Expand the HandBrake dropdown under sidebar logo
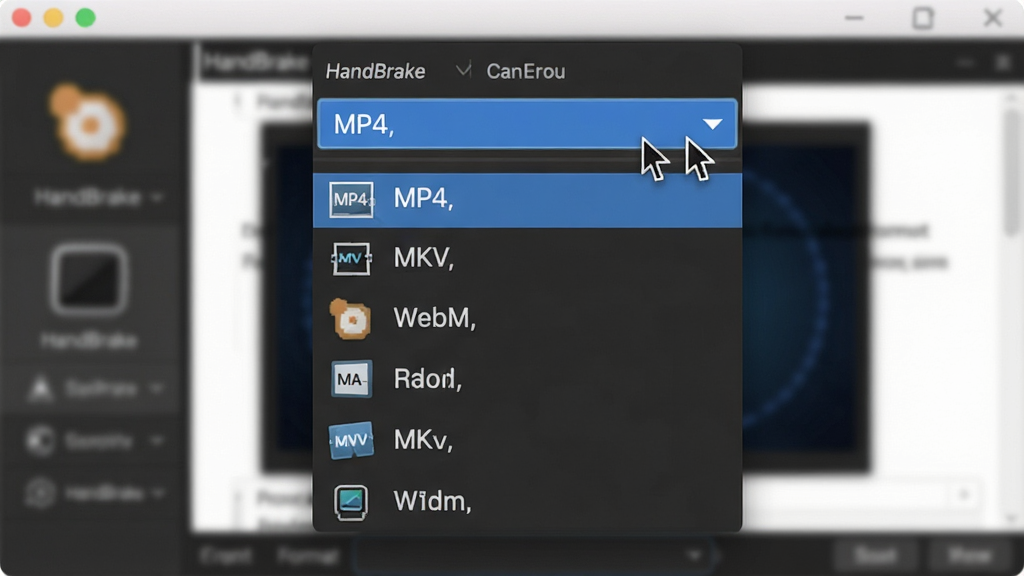The height and width of the screenshot is (576, 1024). [x=98, y=197]
